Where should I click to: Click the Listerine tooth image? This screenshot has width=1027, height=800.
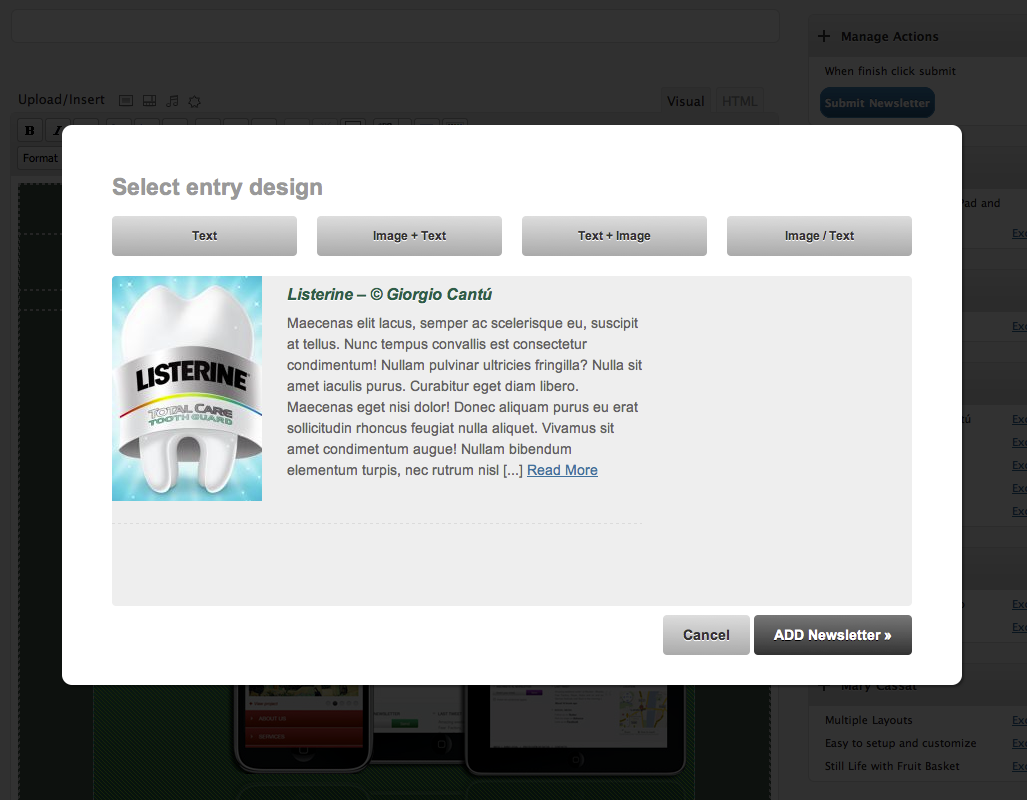tap(187, 389)
